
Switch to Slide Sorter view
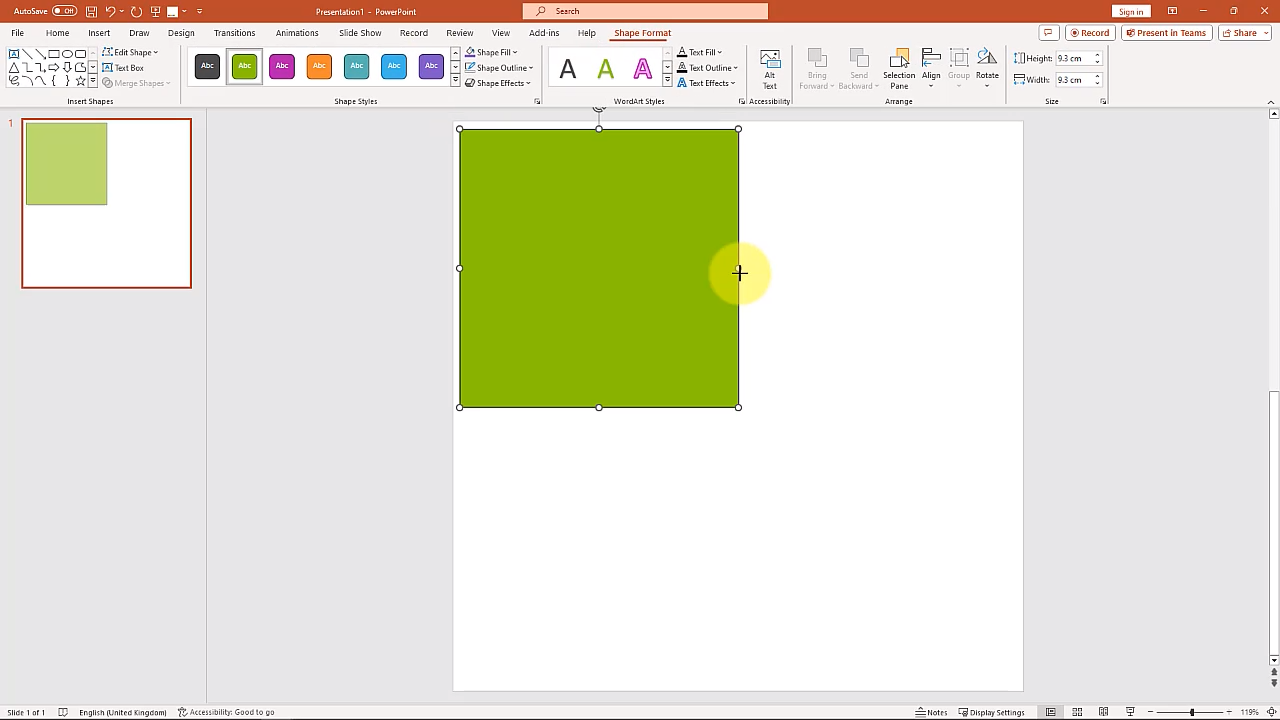[x=1077, y=712]
